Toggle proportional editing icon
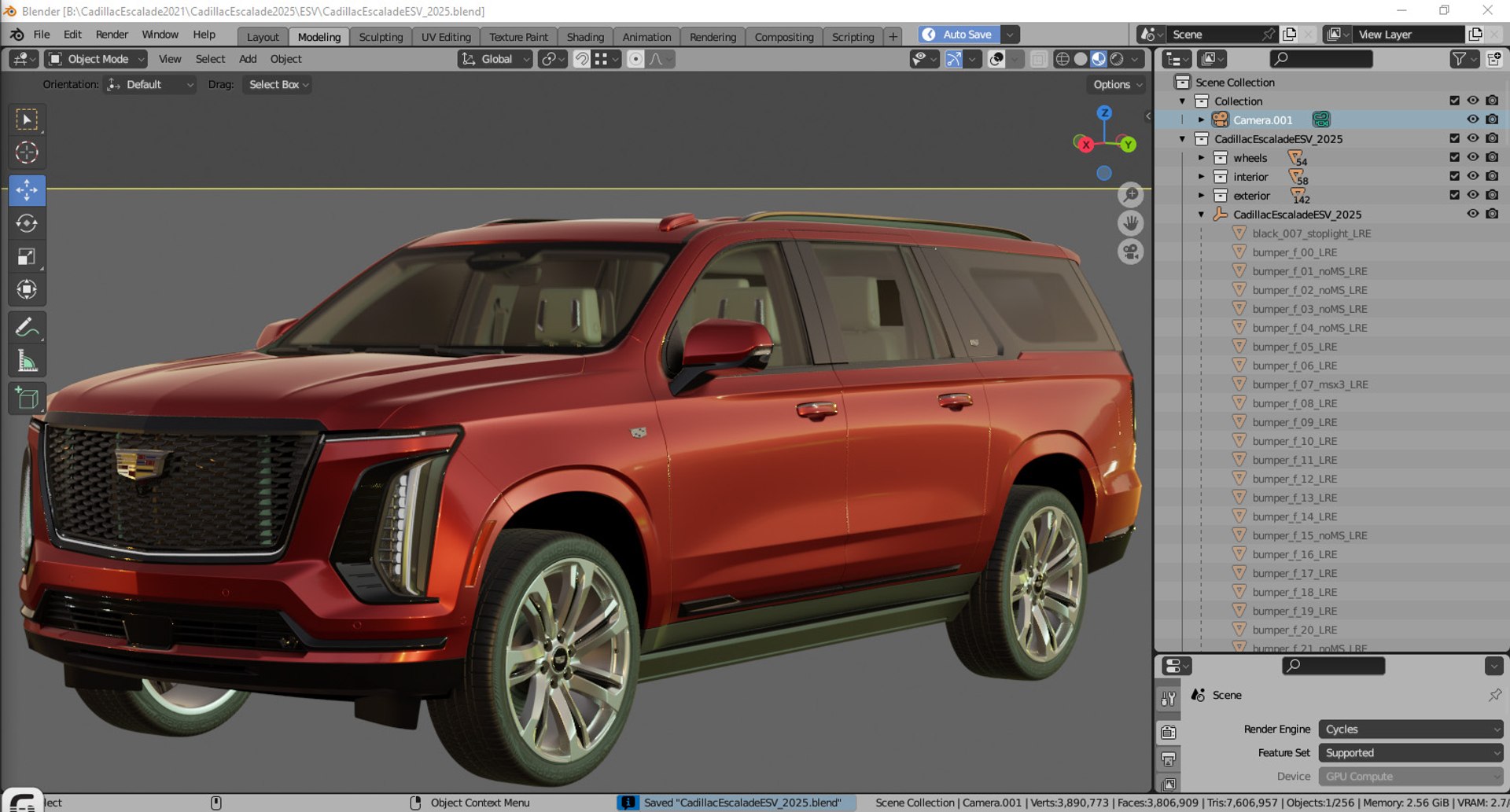1510x812 pixels. click(635, 59)
